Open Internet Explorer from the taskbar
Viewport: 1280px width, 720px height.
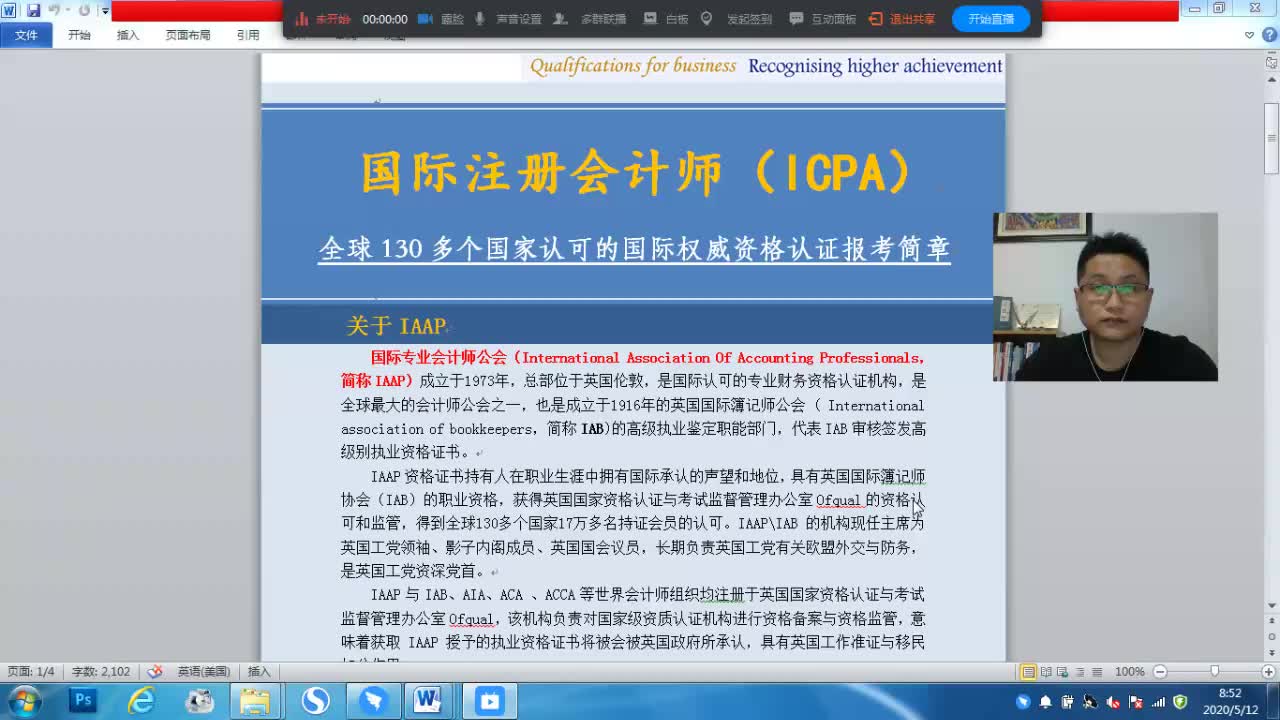[141, 701]
